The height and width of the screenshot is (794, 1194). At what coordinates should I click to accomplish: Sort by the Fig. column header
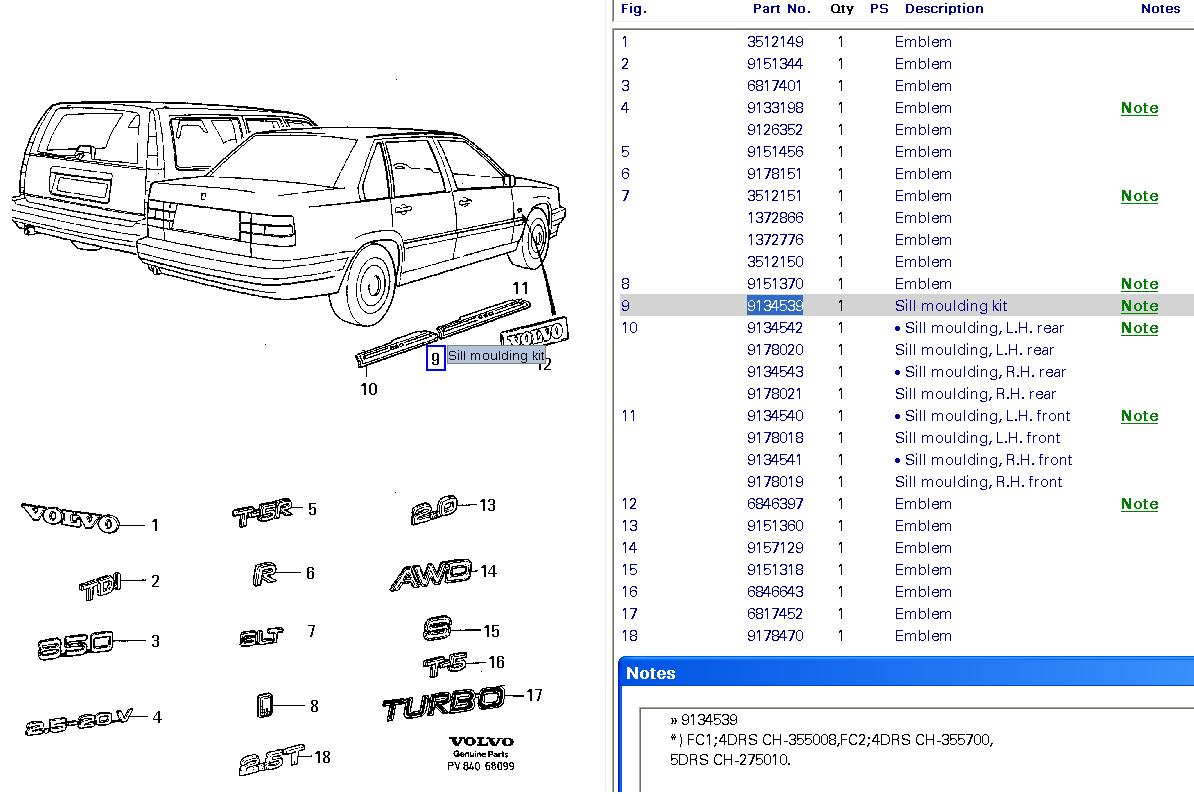[x=634, y=9]
